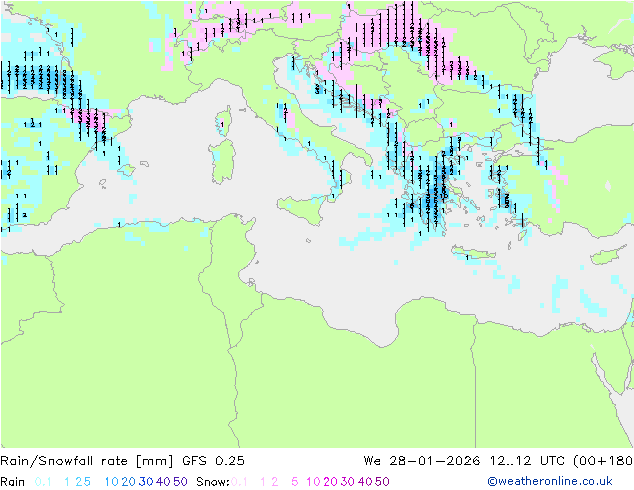Click the "Rain" legend label

(x=13, y=482)
